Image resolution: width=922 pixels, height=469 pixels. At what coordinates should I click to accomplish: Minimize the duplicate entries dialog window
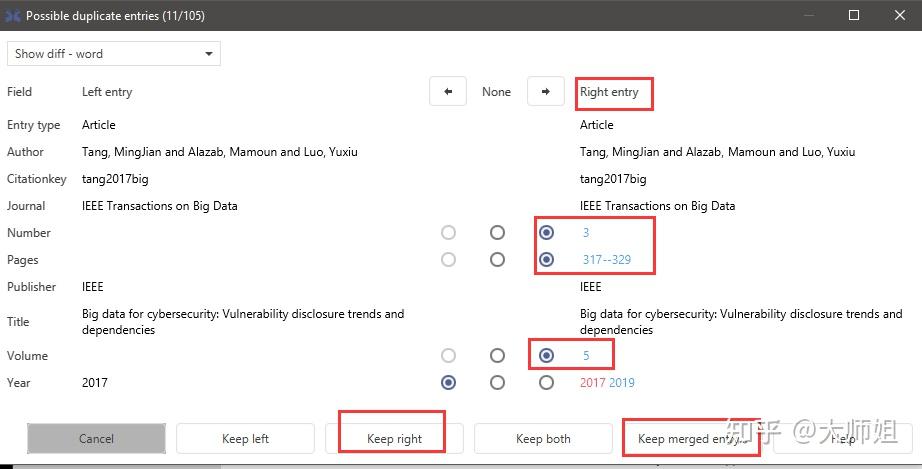[808, 16]
